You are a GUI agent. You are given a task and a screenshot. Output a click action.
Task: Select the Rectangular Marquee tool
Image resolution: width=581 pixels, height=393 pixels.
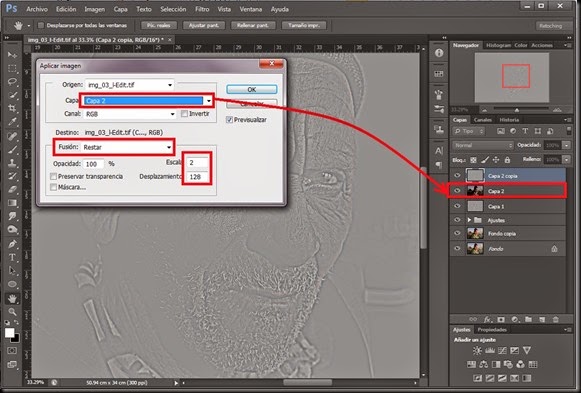(x=12, y=69)
